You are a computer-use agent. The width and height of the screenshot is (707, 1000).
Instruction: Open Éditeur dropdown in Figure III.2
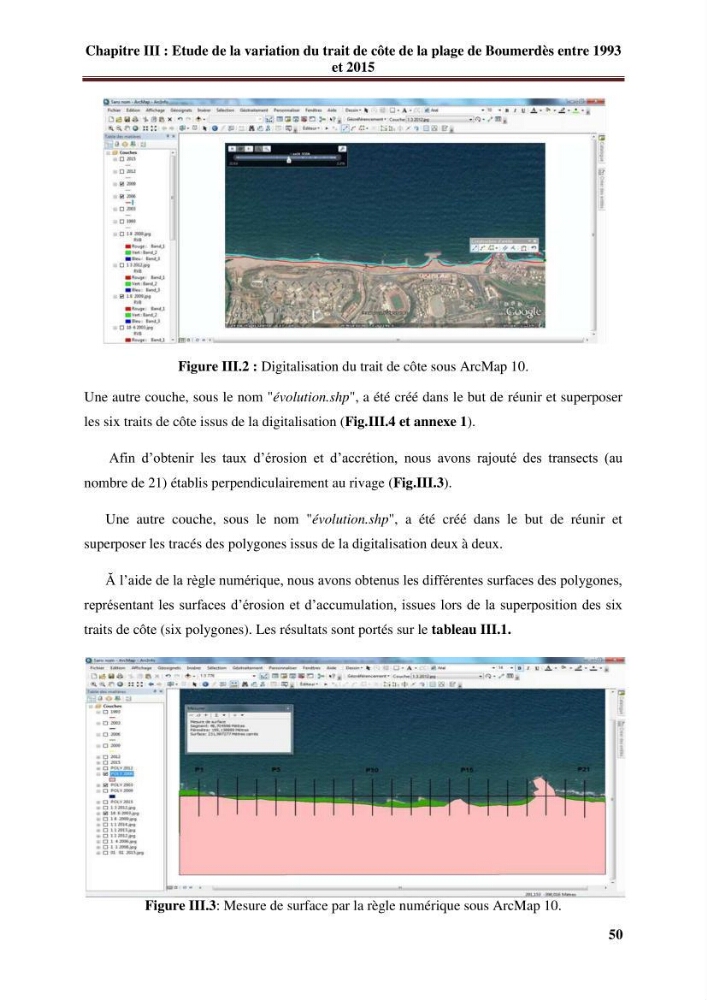click(310, 129)
